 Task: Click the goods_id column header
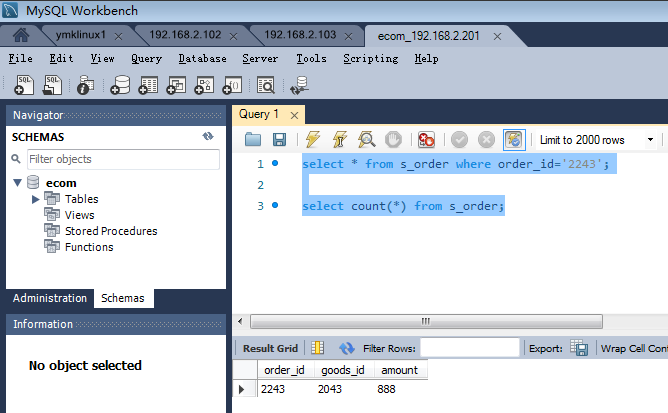coord(343,370)
